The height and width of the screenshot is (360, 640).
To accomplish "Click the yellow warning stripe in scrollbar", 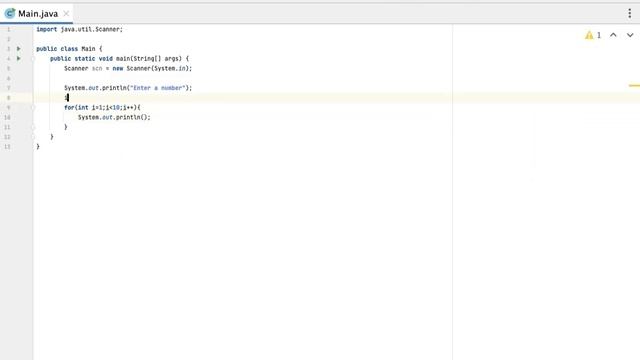I will [634, 85].
